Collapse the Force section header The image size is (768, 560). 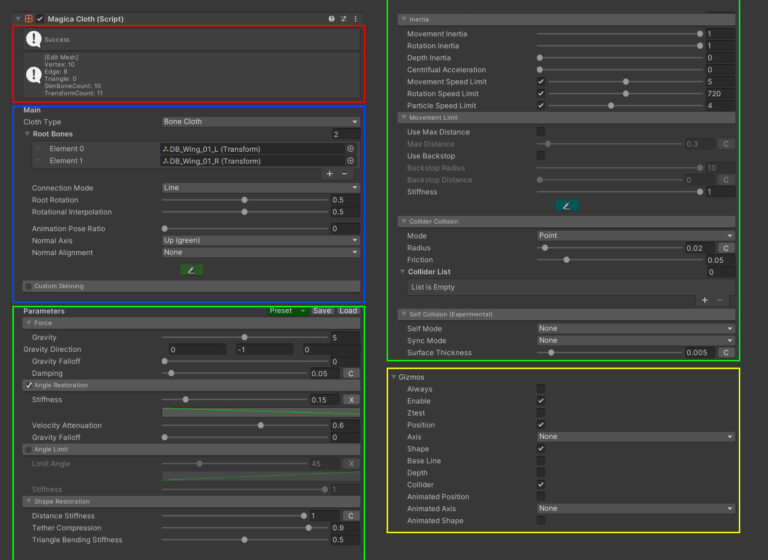tap(191, 323)
